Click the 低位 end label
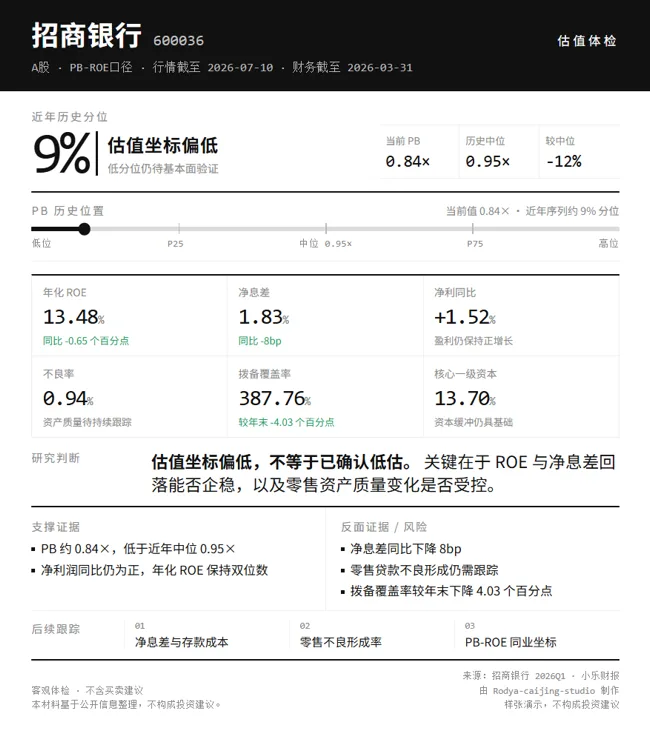Image resolution: width=650 pixels, height=749 pixels. tap(42, 244)
